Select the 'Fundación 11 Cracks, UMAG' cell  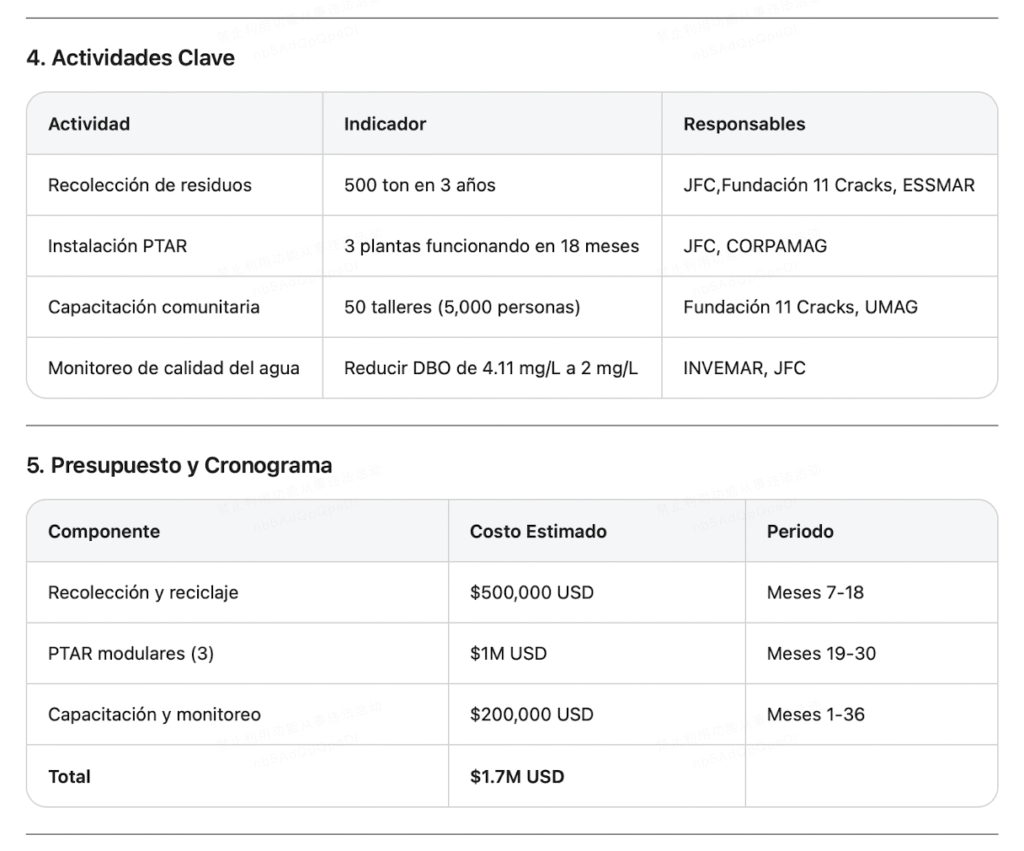pos(800,307)
